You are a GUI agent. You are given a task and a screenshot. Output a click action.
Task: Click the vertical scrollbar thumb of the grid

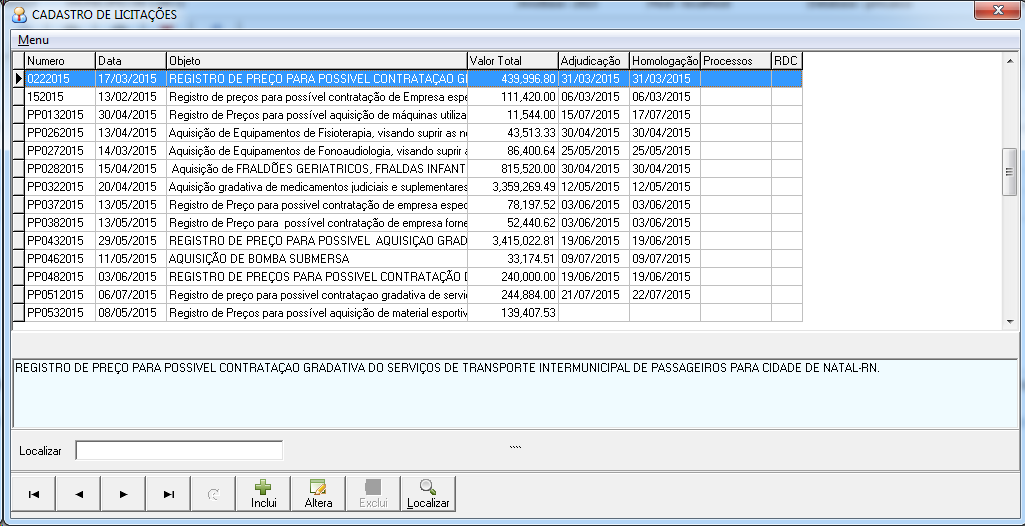pos(1011,171)
